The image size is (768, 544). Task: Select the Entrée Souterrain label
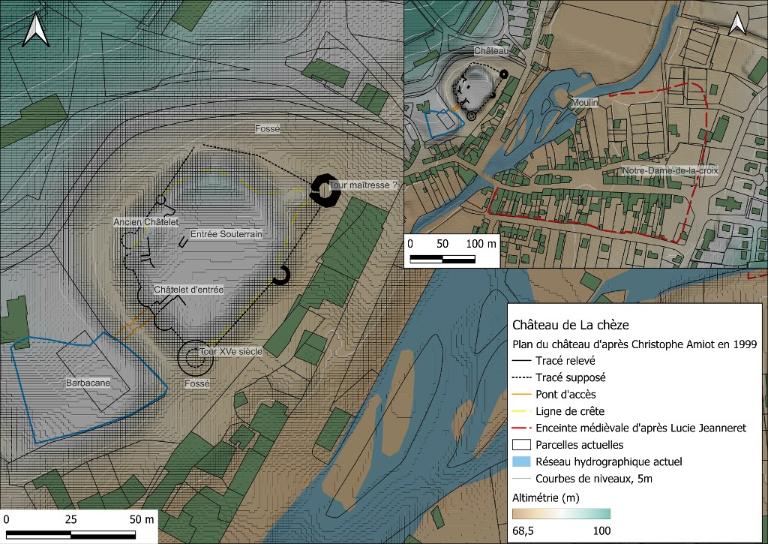pyautogui.click(x=226, y=234)
